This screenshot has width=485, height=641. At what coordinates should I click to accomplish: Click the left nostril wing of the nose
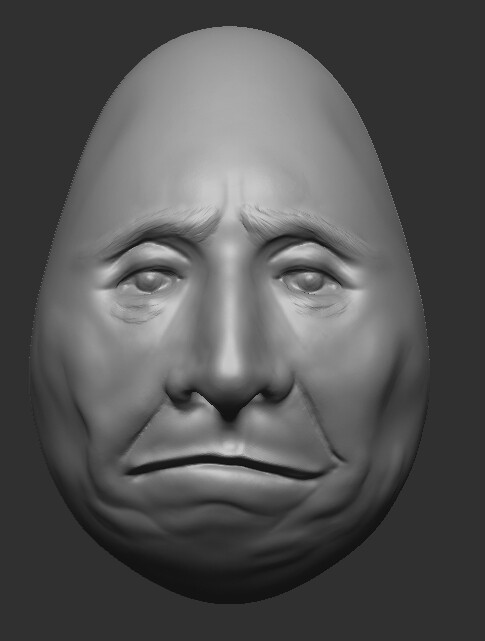pyautogui.click(x=181, y=388)
